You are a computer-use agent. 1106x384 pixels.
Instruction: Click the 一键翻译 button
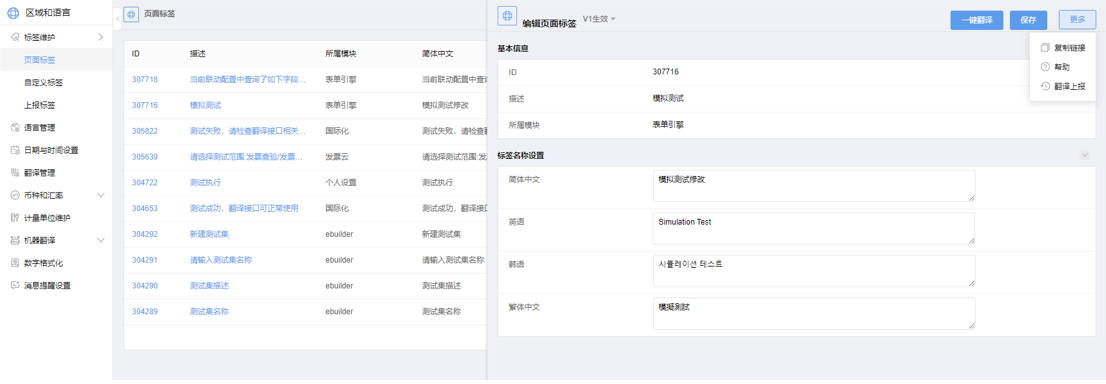click(976, 20)
